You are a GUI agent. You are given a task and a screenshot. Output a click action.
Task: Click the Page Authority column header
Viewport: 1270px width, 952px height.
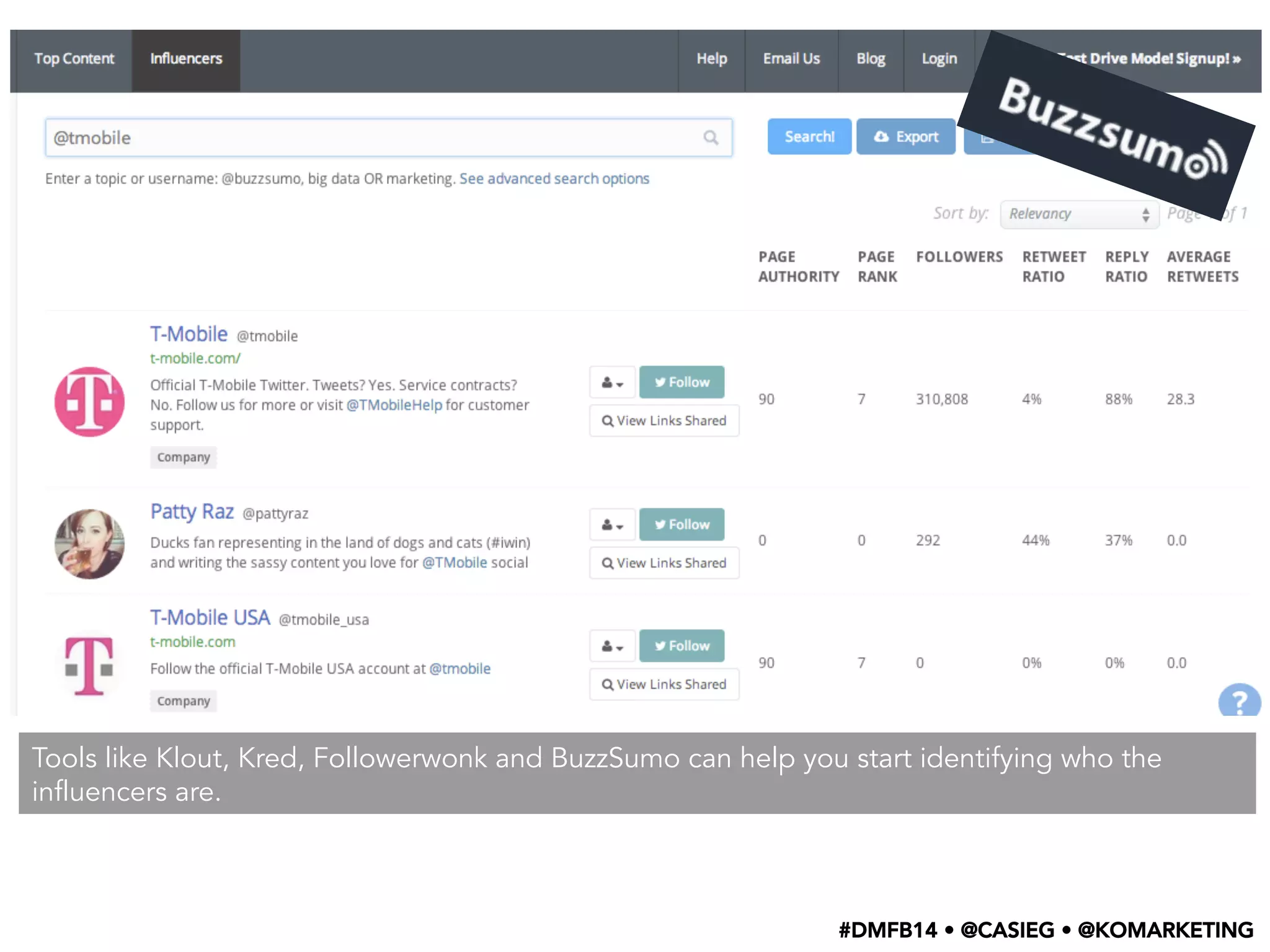pyautogui.click(x=799, y=267)
